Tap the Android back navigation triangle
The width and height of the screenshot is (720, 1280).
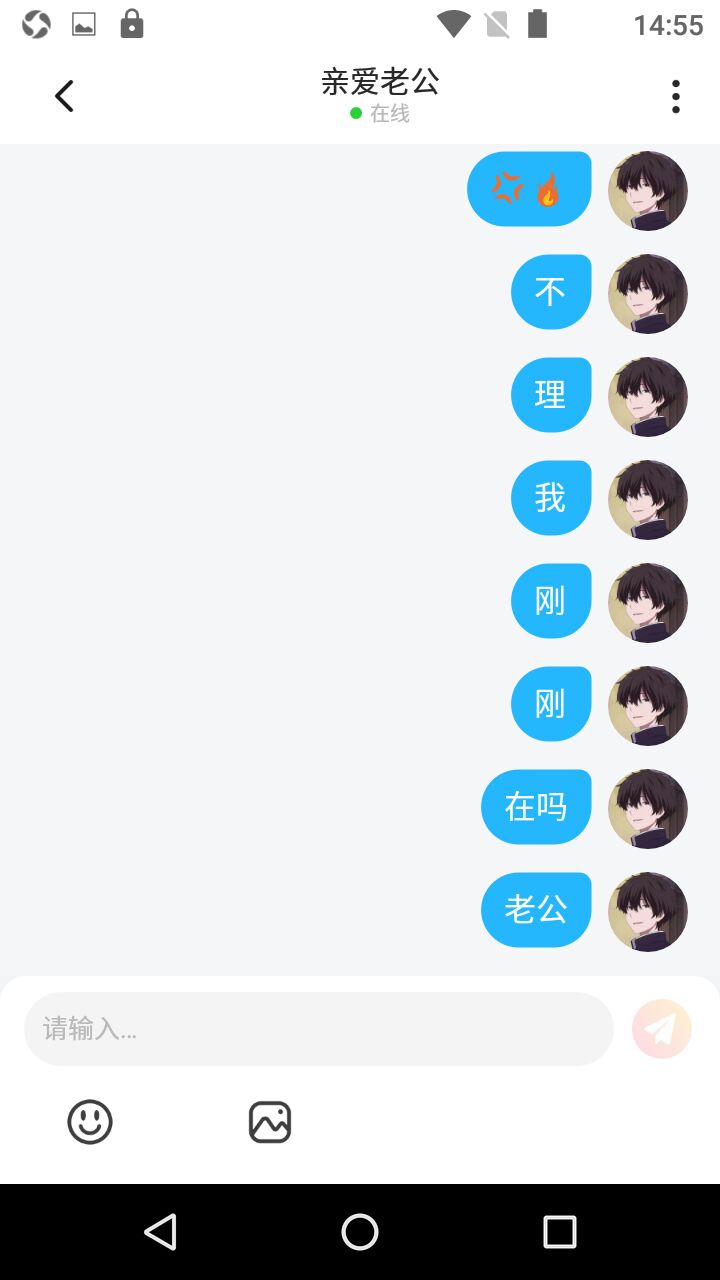(160, 1232)
